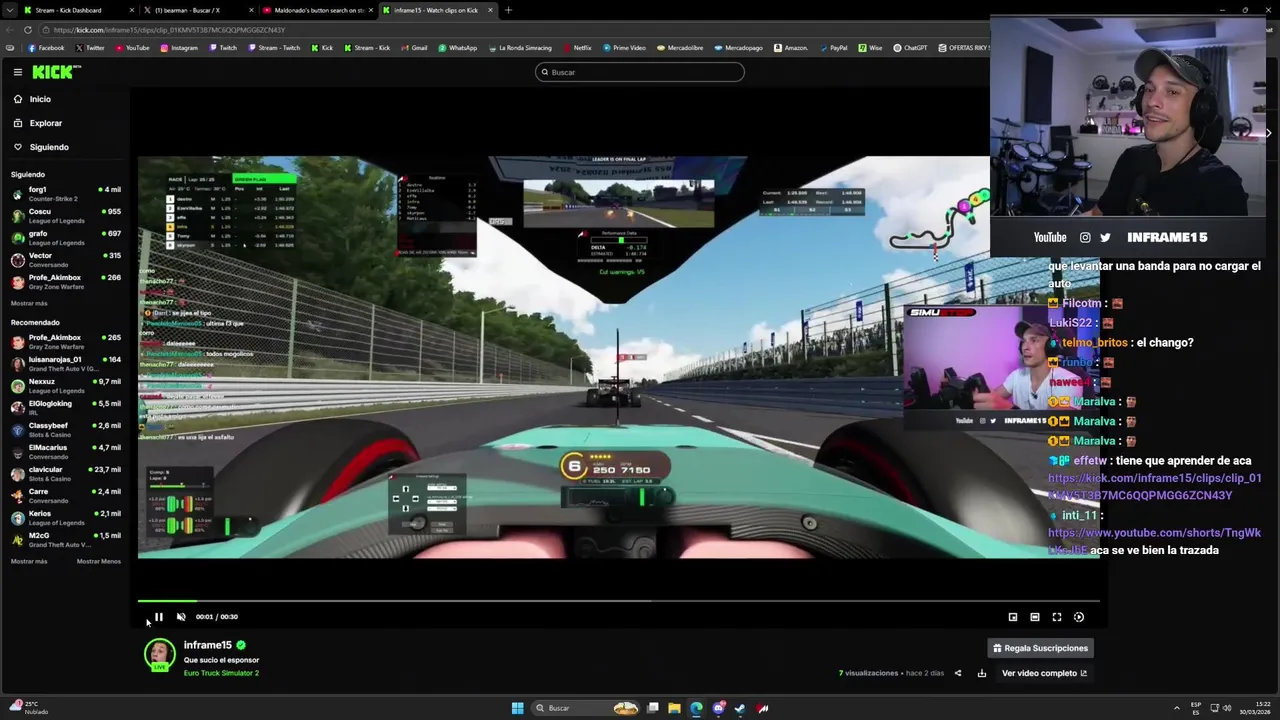The image size is (1280, 720).
Task: Open grafo channel in sidebar
Action: [x=66, y=237]
